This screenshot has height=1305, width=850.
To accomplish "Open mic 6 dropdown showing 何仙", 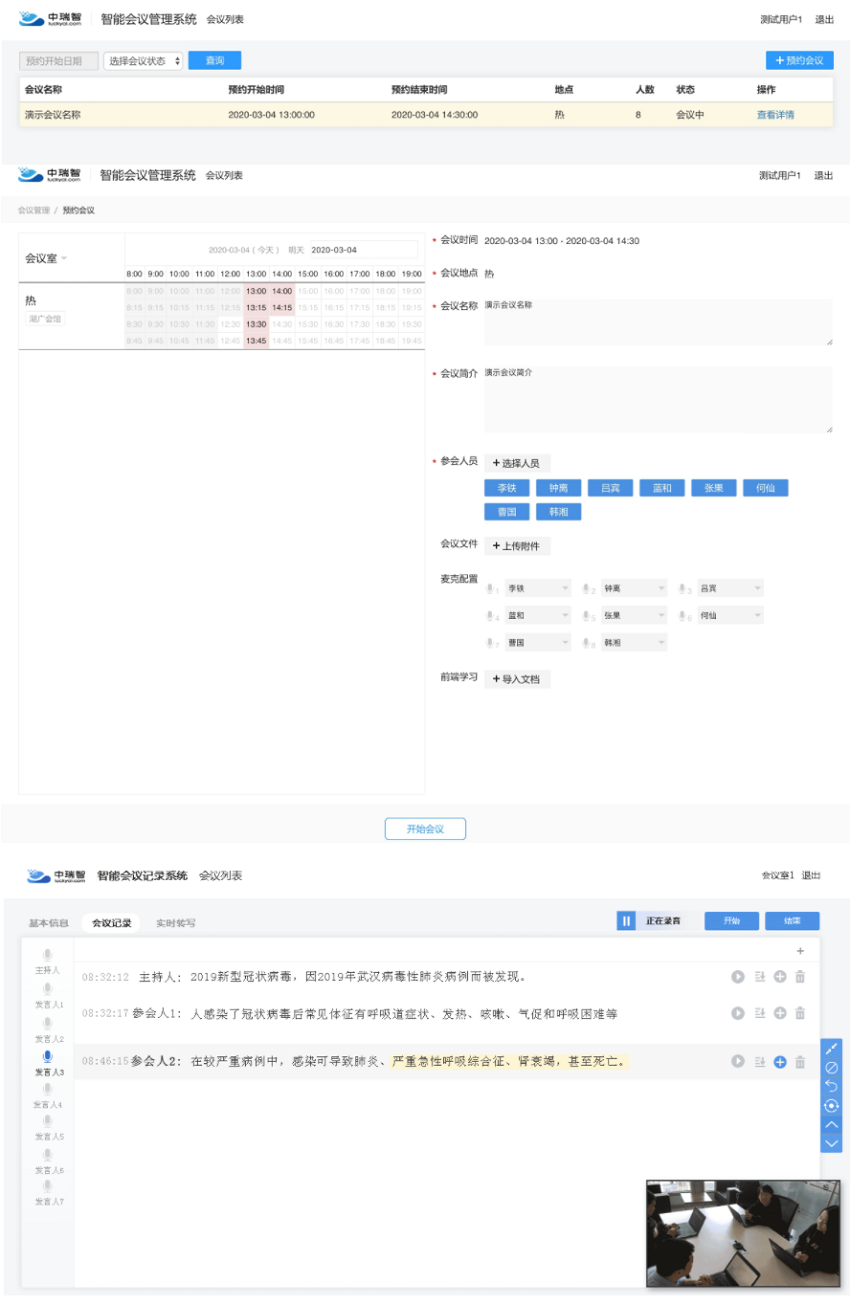I will pyautogui.click(x=729, y=615).
